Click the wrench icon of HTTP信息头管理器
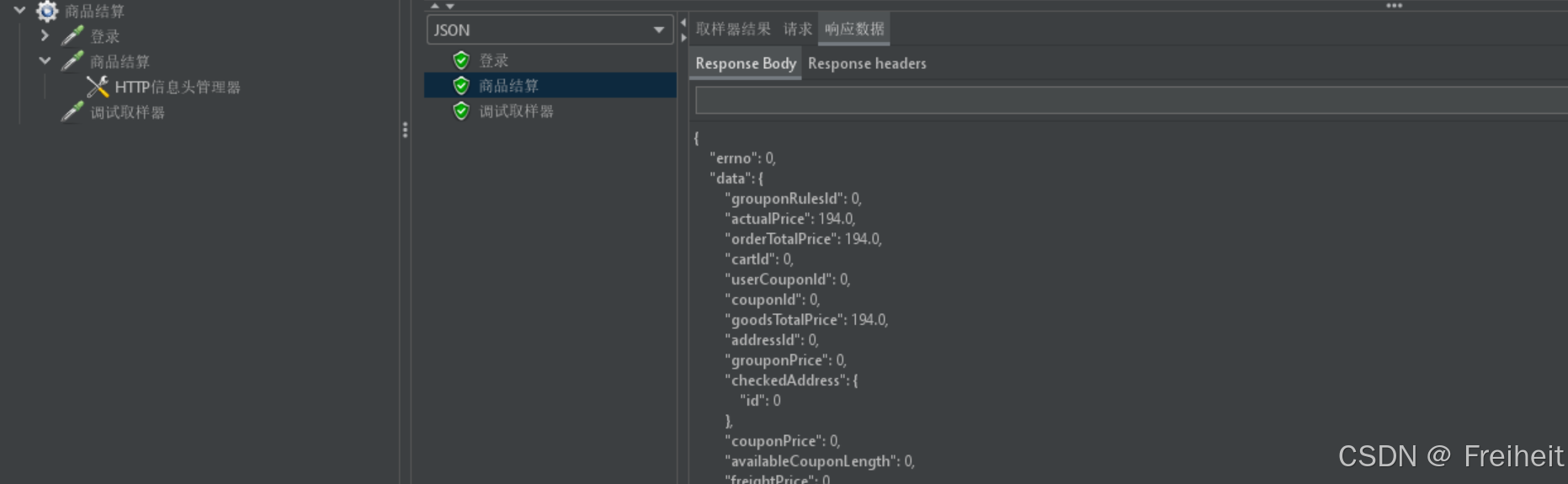 pos(98,86)
